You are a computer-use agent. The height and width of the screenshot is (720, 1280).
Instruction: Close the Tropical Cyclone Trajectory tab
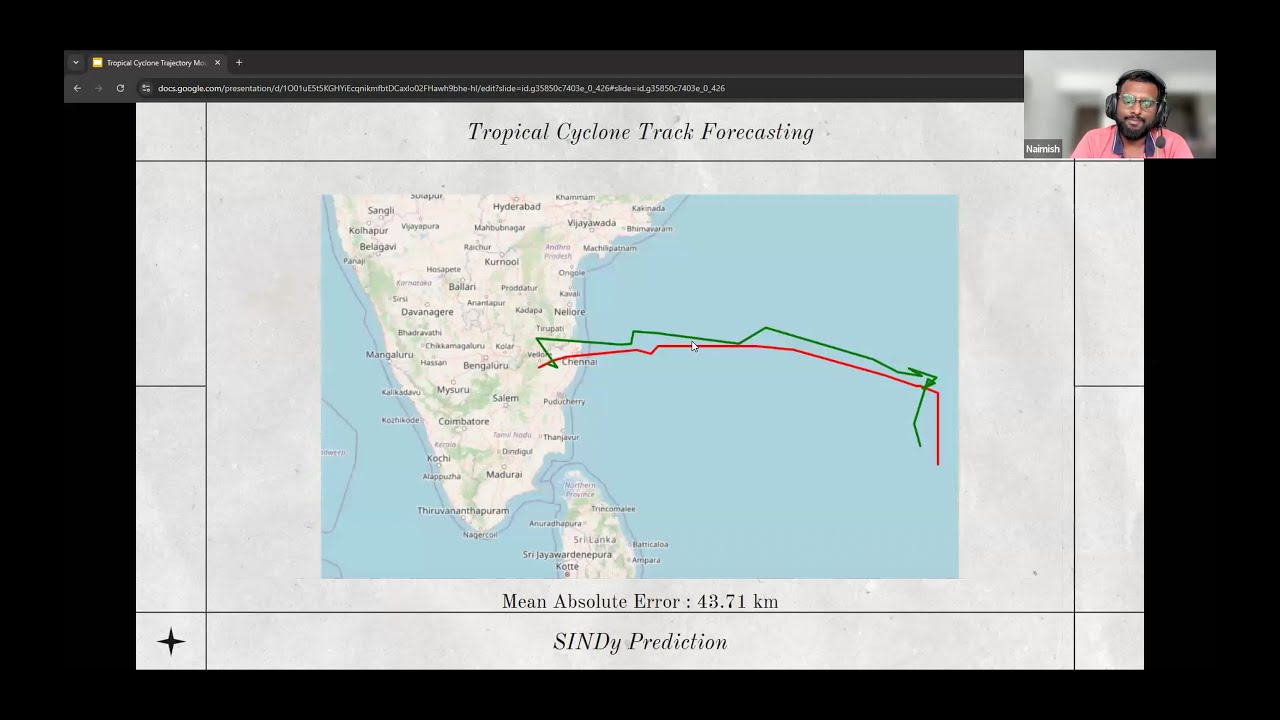(217, 63)
